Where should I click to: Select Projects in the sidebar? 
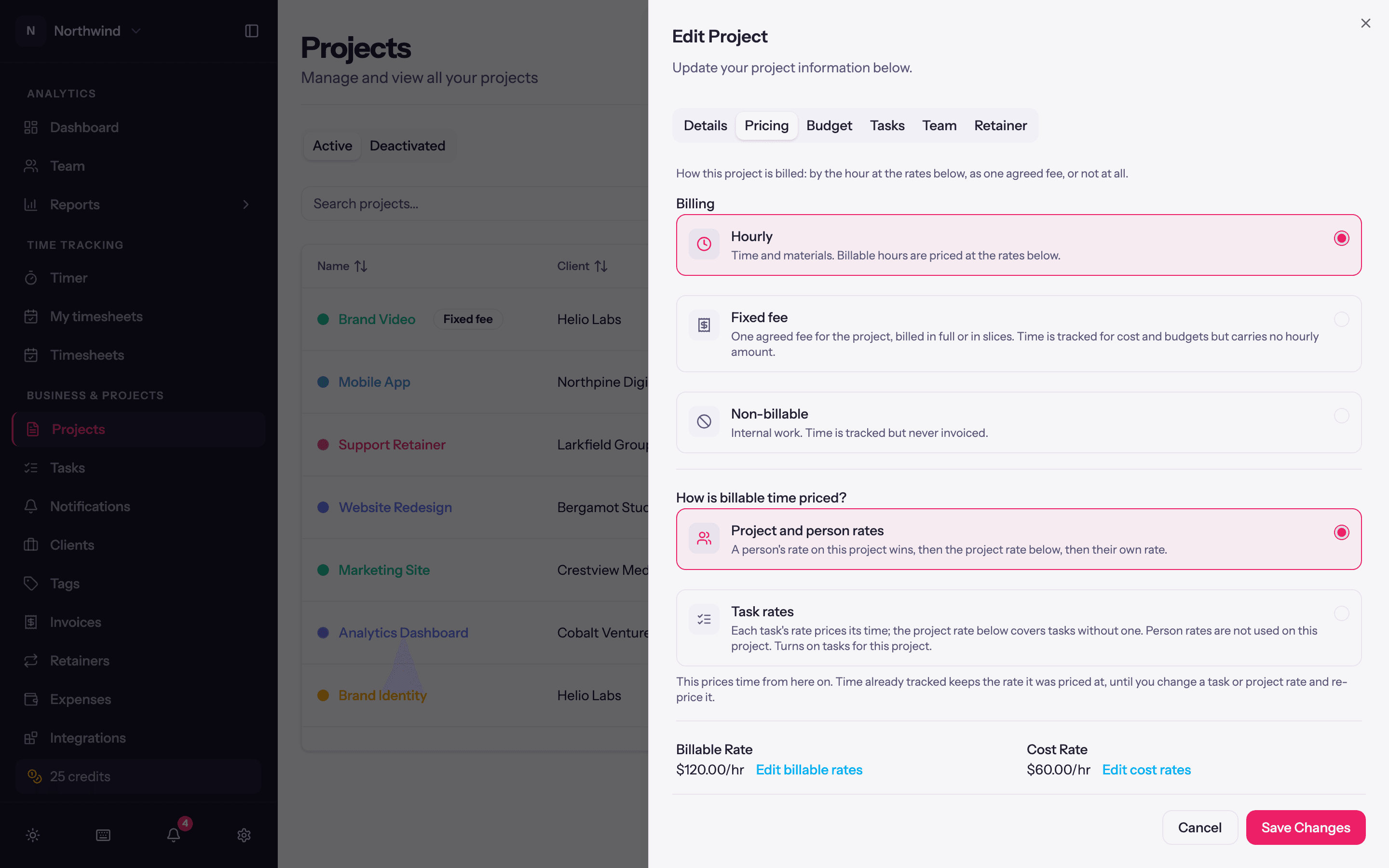coord(138,429)
